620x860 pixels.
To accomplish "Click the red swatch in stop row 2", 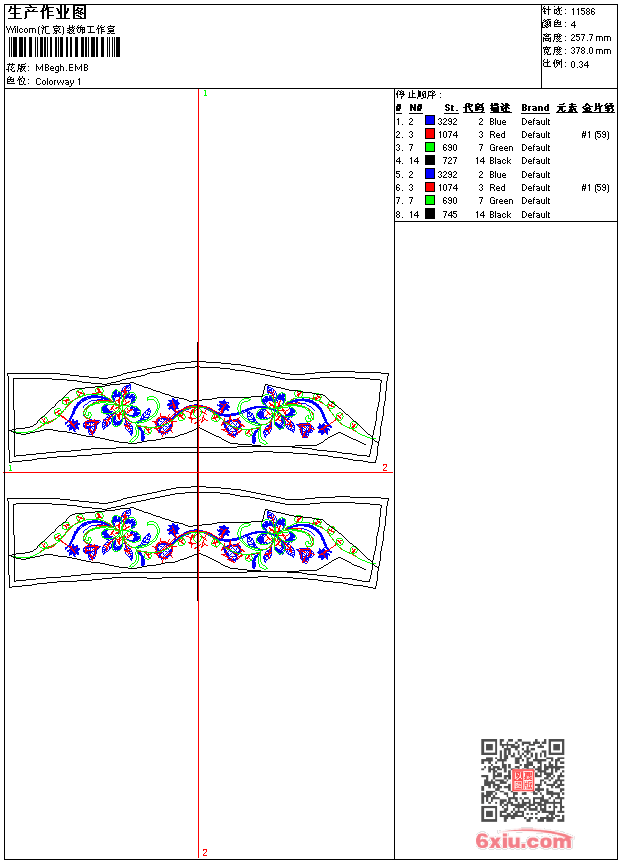I will click(430, 134).
